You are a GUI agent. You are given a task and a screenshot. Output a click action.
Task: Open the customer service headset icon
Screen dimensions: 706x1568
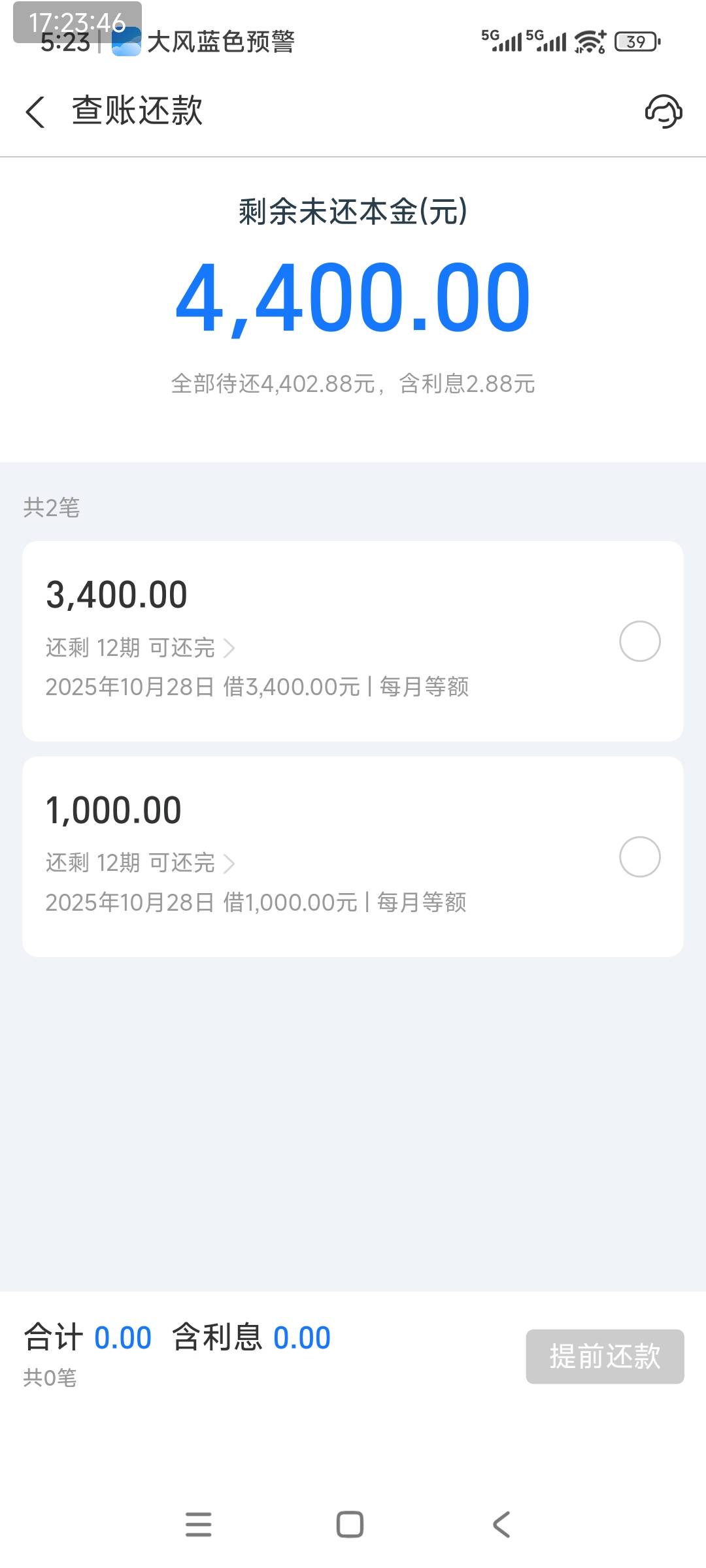[x=664, y=111]
